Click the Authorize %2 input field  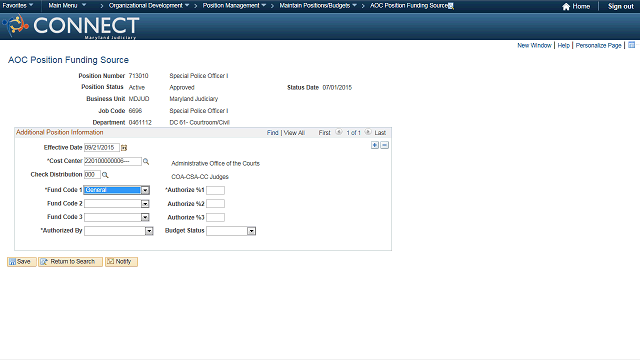[216, 204]
